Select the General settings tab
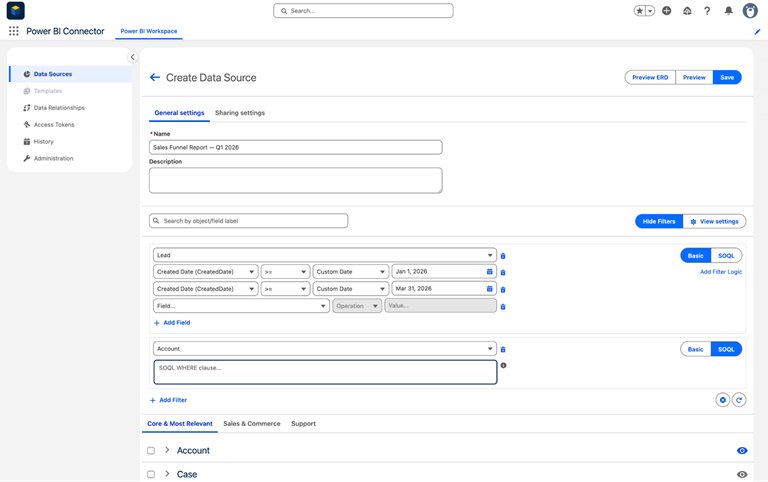Image resolution: width=768 pixels, height=482 pixels. [179, 113]
